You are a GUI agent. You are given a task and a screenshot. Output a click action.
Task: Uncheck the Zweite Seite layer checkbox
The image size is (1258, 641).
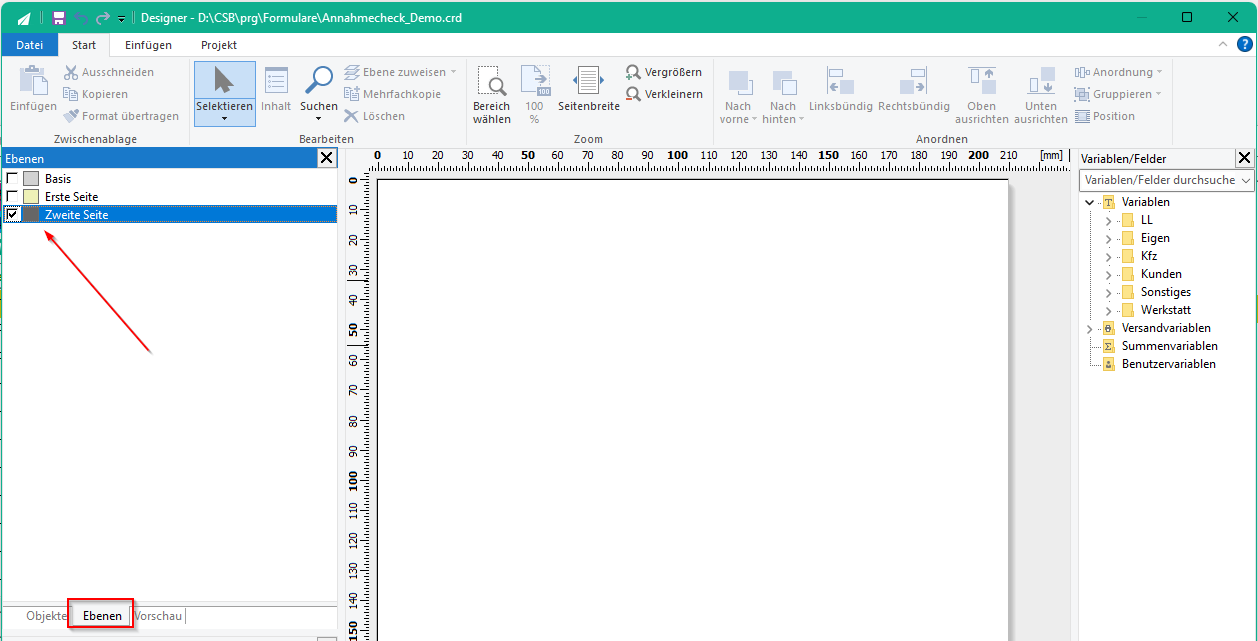12,215
